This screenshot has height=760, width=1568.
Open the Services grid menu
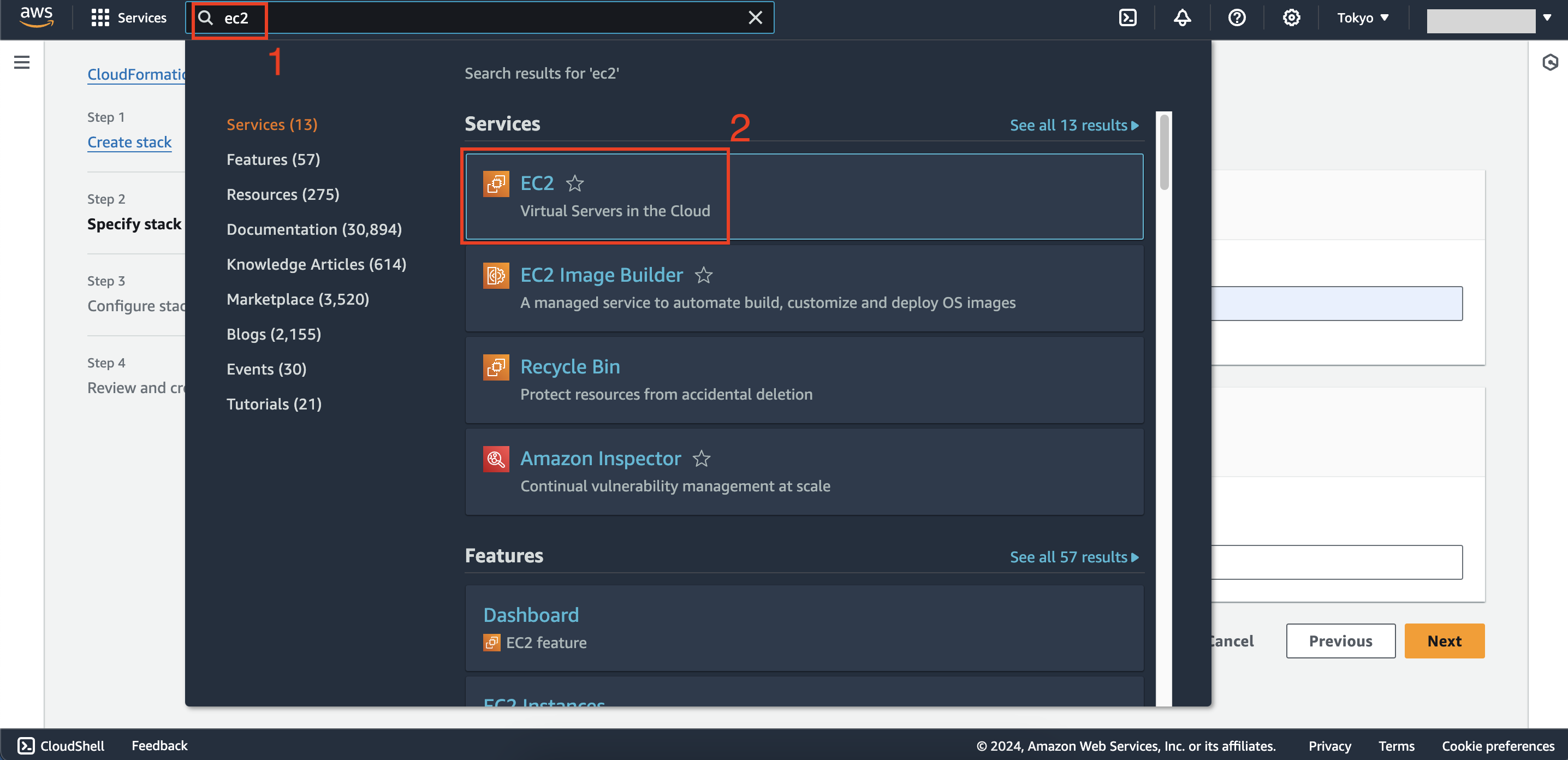click(x=128, y=17)
